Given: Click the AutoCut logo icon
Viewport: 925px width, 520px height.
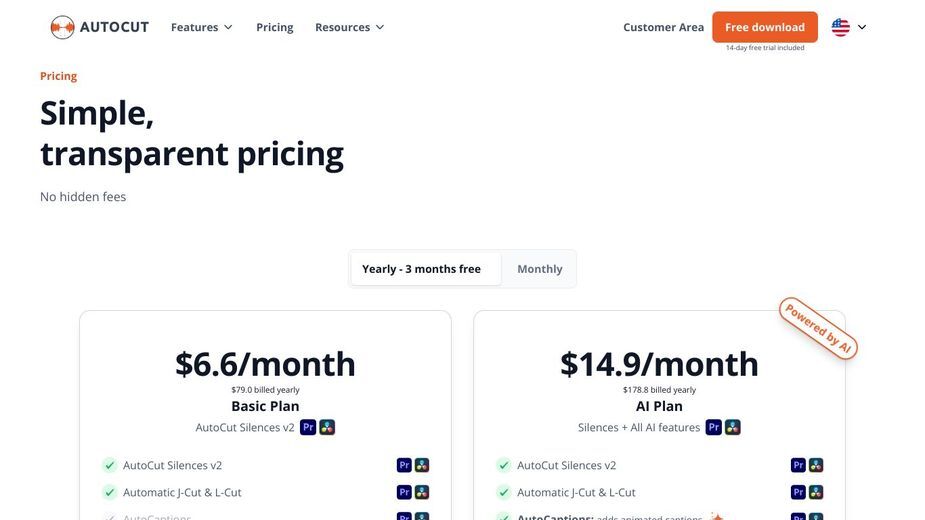Looking at the screenshot, I should click(62, 27).
